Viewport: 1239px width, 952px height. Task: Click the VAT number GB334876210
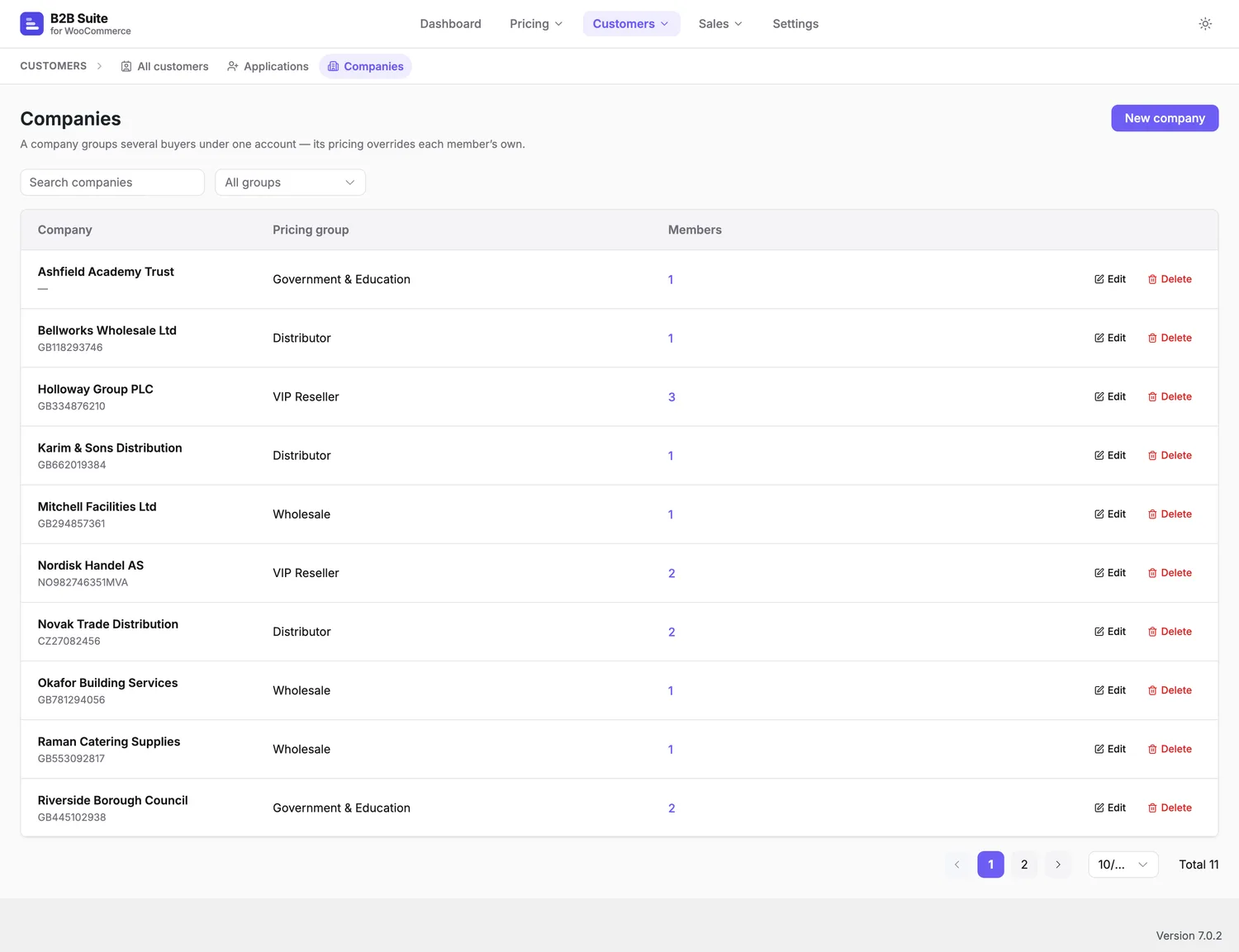click(x=72, y=406)
